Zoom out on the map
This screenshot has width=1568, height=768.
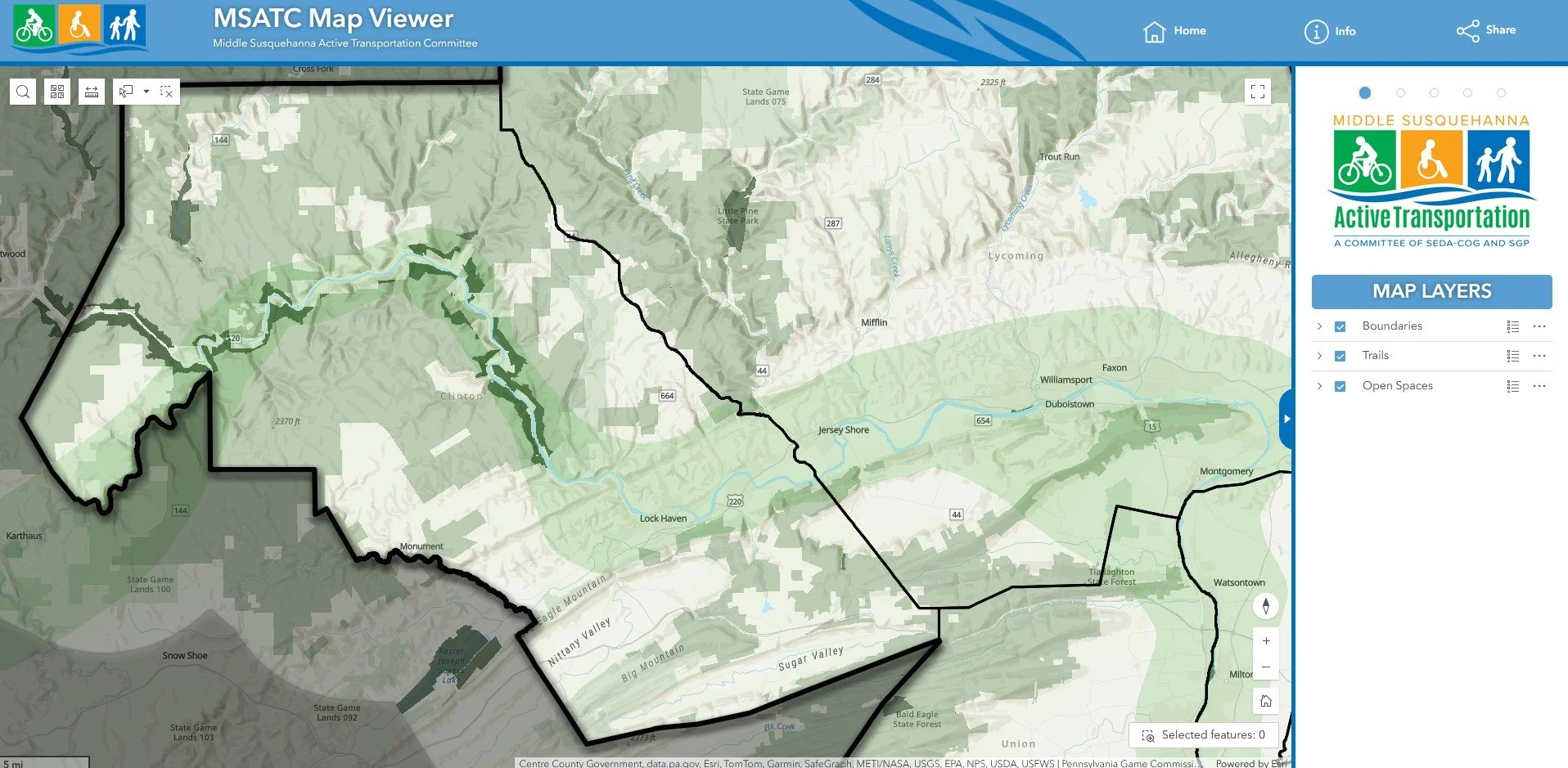pyautogui.click(x=1266, y=667)
